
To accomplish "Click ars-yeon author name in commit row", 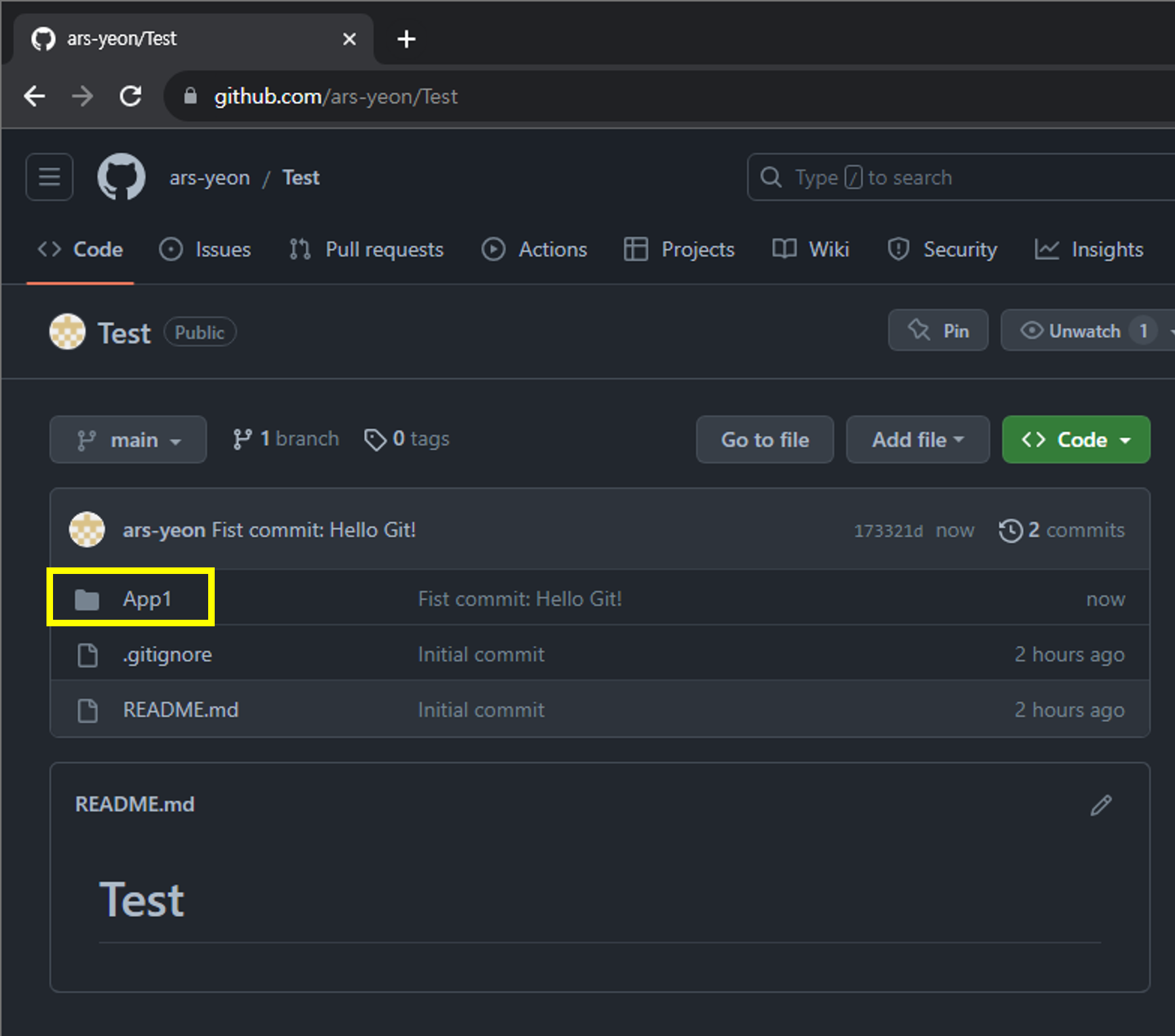I will [x=164, y=530].
